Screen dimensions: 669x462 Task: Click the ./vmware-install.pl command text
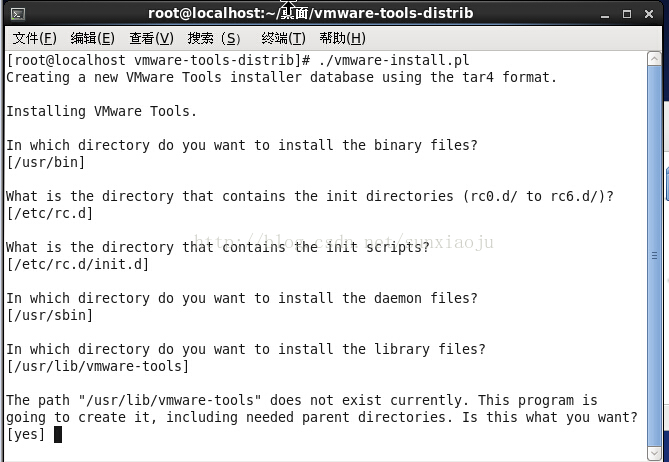coord(394,60)
